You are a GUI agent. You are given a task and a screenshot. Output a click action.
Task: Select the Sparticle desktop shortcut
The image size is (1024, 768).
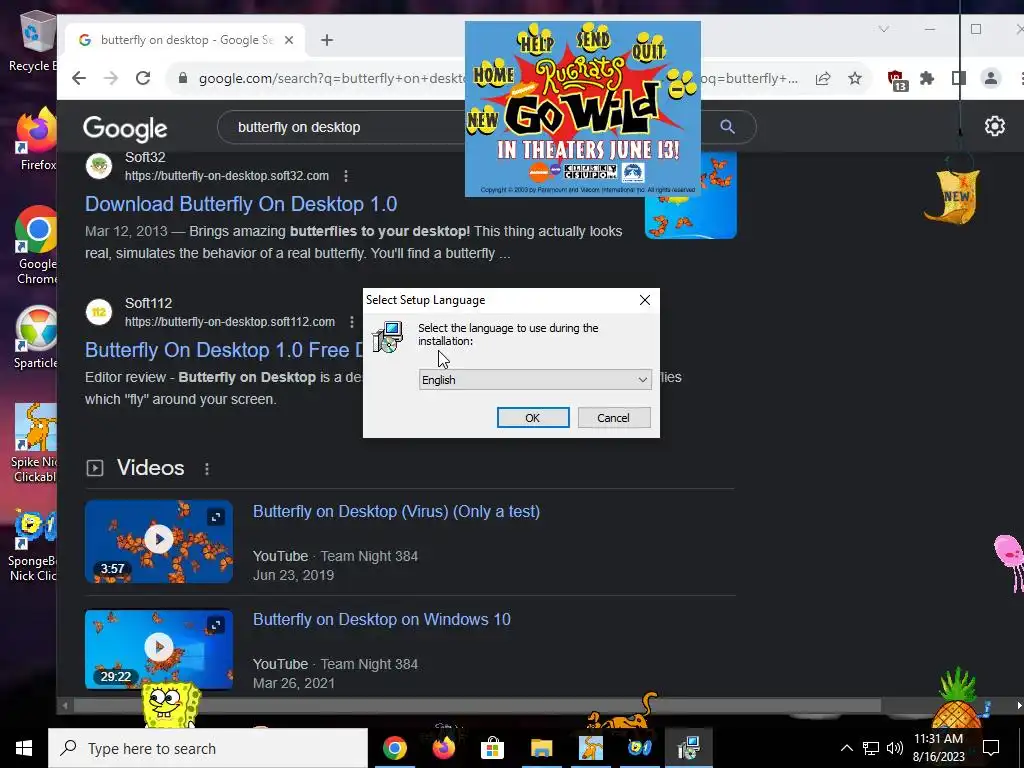pyautogui.click(x=37, y=338)
